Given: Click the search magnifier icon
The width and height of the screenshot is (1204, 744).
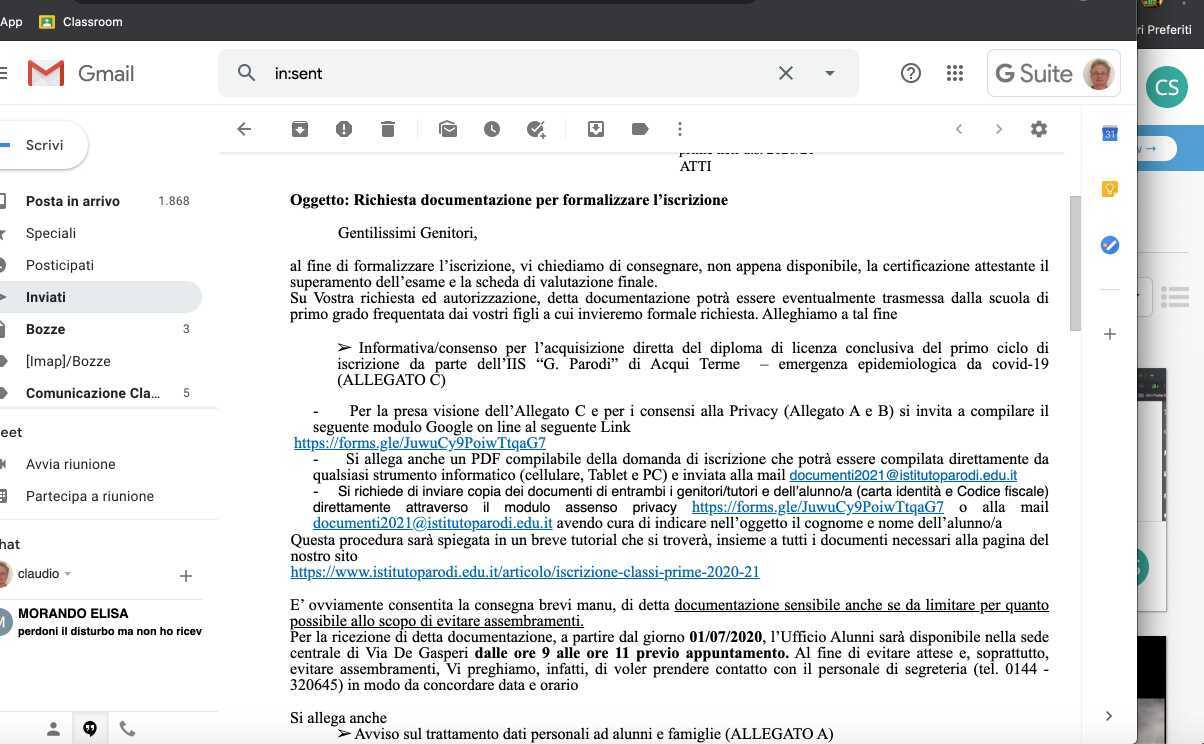Looking at the screenshot, I should (246, 73).
